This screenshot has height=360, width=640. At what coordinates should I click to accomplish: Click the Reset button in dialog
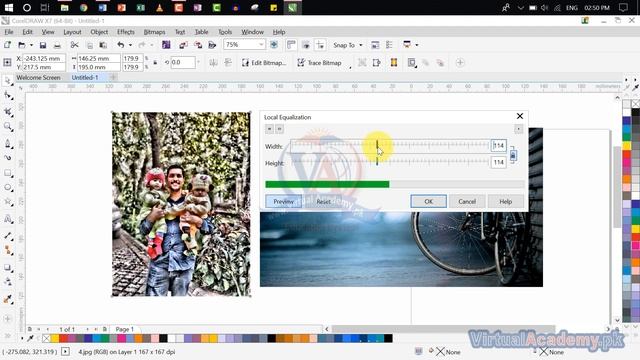[323, 201]
